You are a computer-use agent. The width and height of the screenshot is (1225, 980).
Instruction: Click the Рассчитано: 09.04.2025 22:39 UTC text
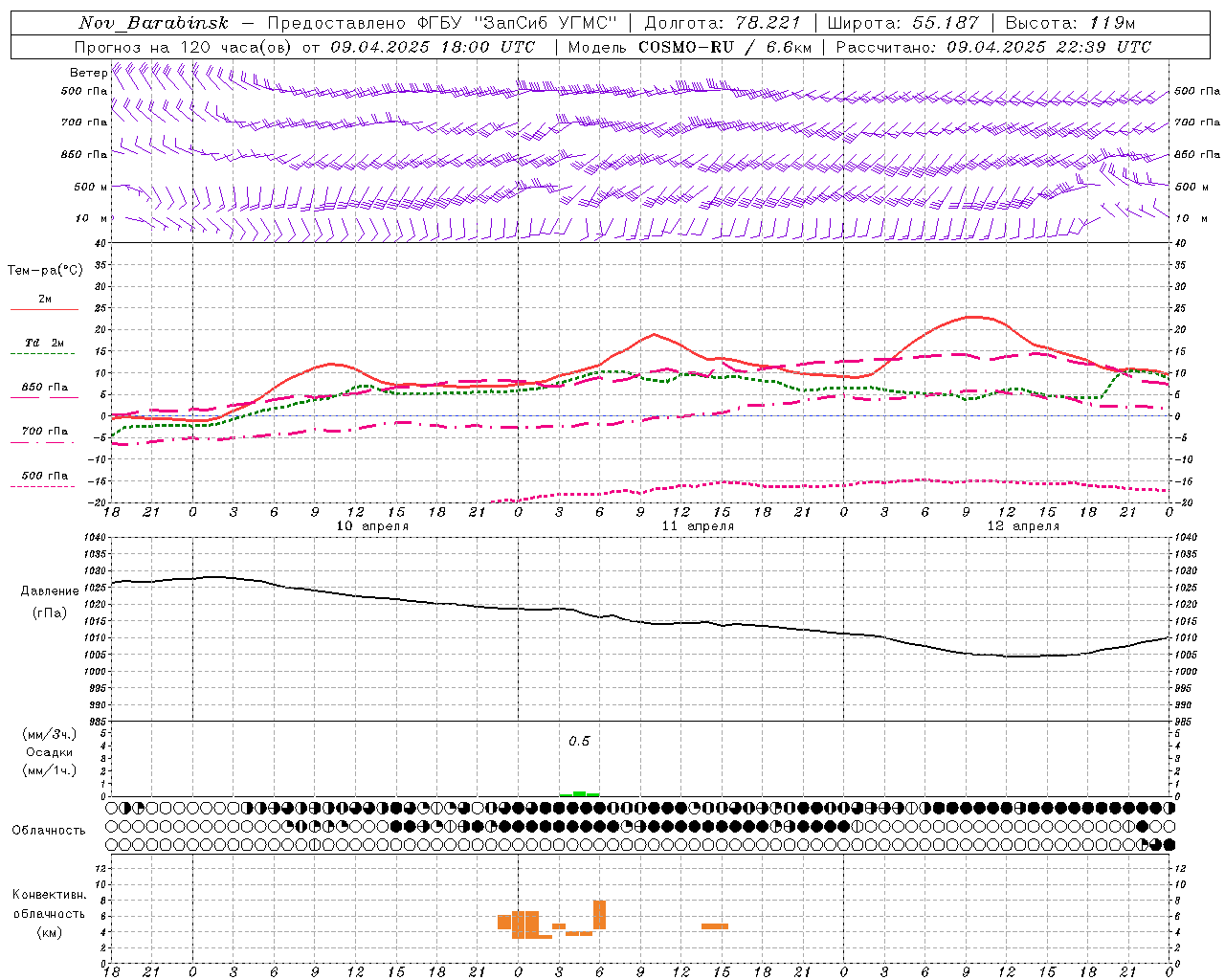993,47
